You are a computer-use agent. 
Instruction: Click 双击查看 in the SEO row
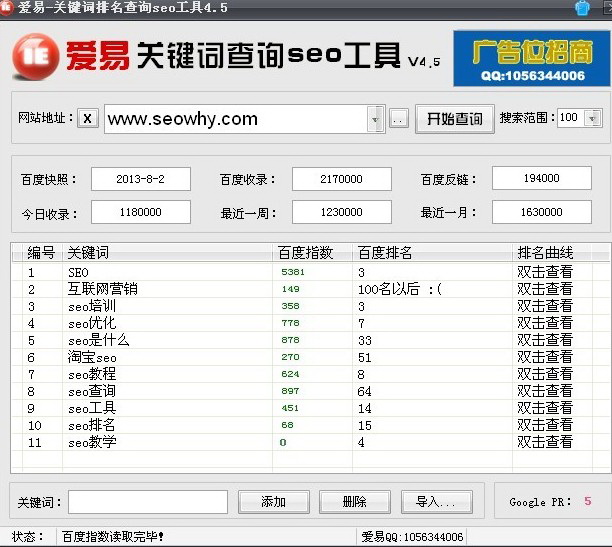tap(545, 272)
